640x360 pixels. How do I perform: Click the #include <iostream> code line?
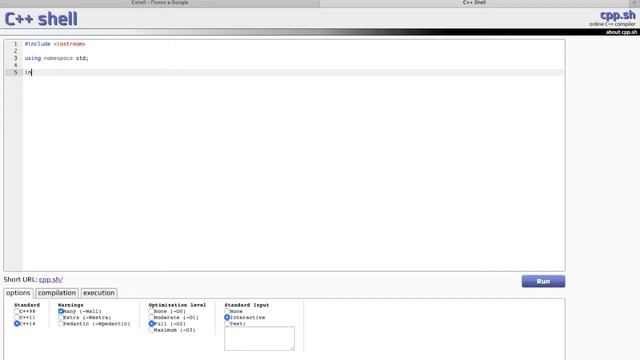coord(55,44)
